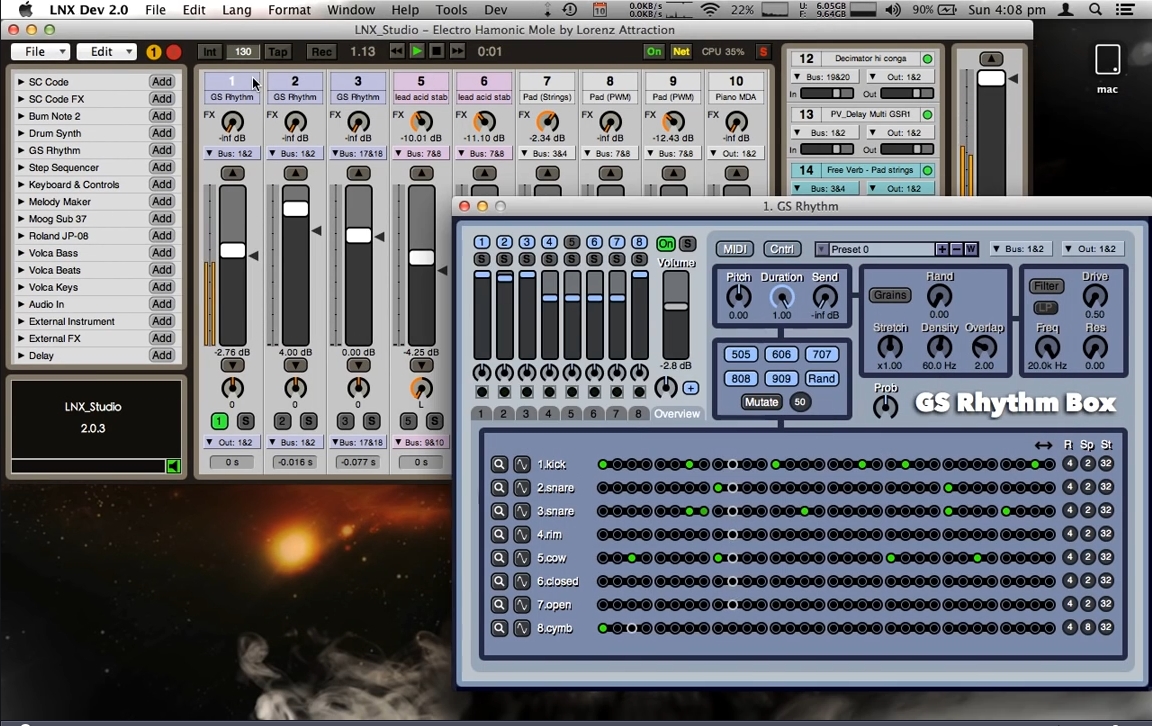Open the waveform icon for the 8.cymb row
This screenshot has height=726, width=1152.
(x=522, y=628)
